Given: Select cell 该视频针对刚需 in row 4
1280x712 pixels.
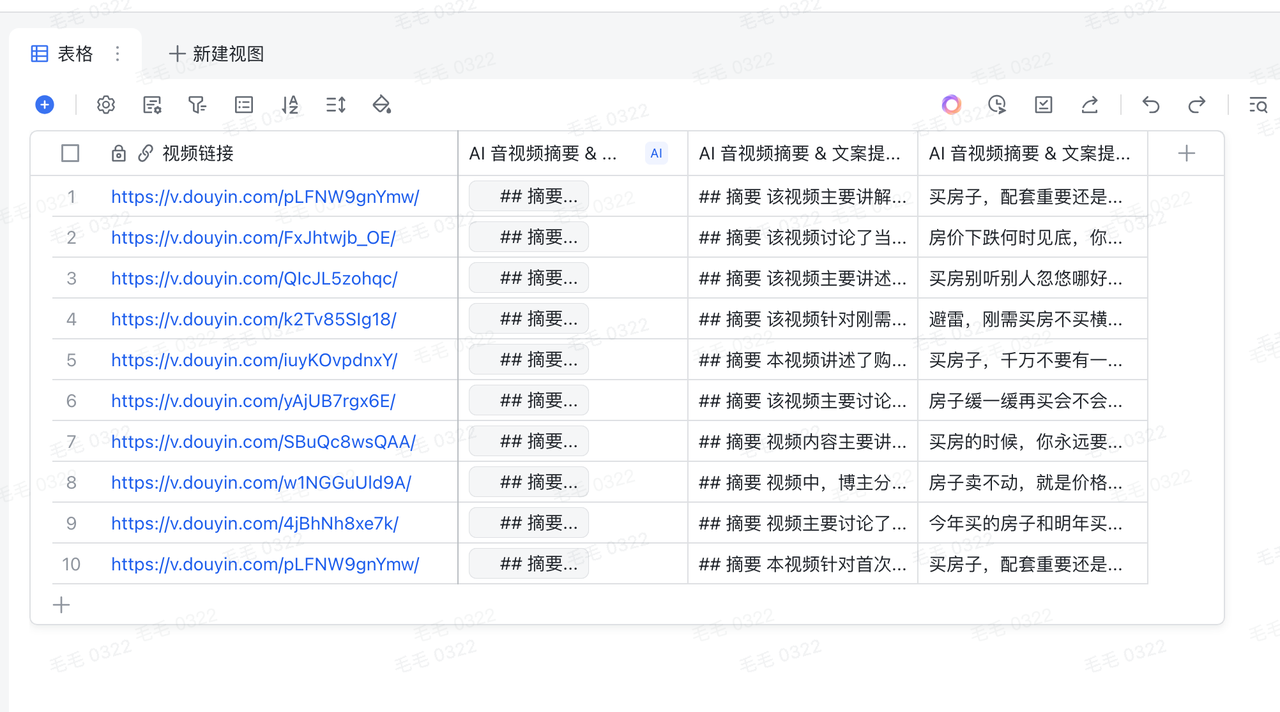Looking at the screenshot, I should [x=803, y=320].
